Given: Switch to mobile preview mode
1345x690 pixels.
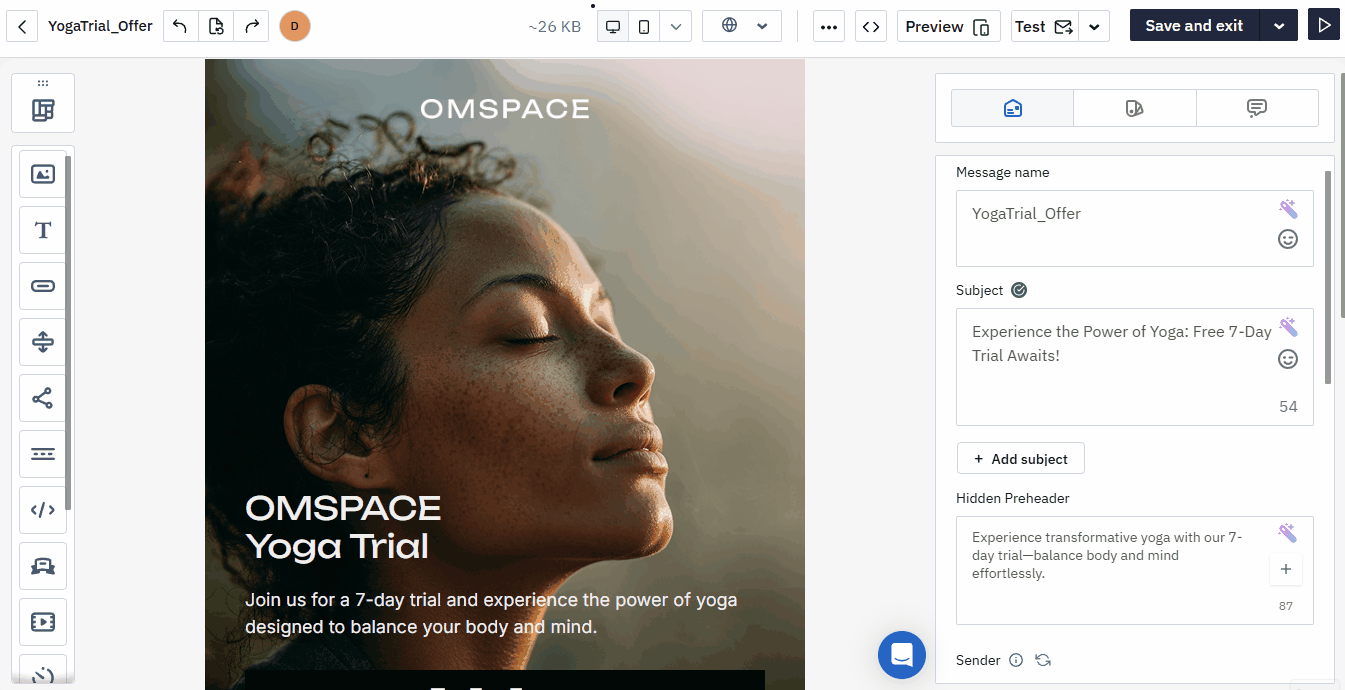Looking at the screenshot, I should click(x=644, y=27).
